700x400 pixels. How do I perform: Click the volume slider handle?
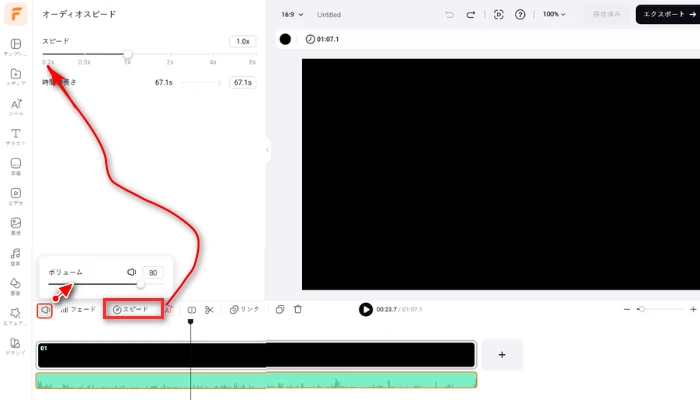(x=141, y=284)
